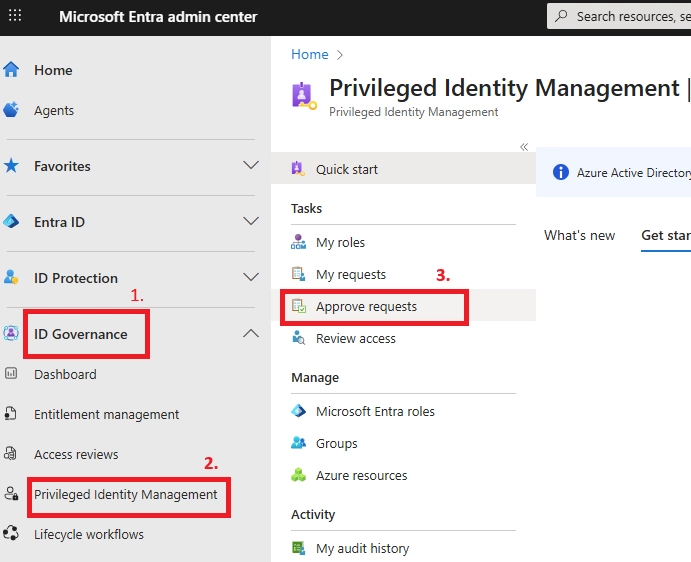Click the Search resources input field
Image resolution: width=691 pixels, height=562 pixels.
[619, 16]
